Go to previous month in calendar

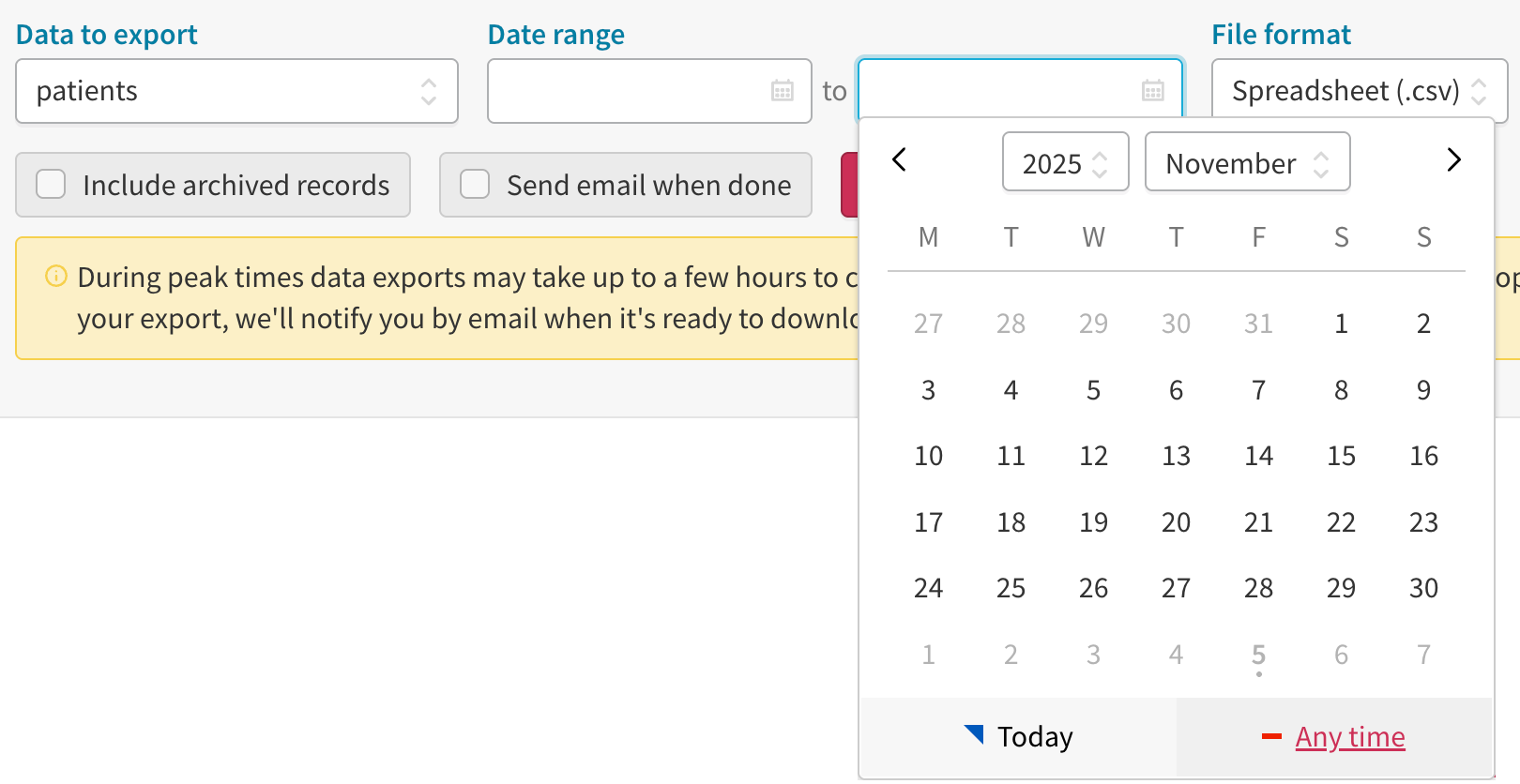tap(899, 160)
